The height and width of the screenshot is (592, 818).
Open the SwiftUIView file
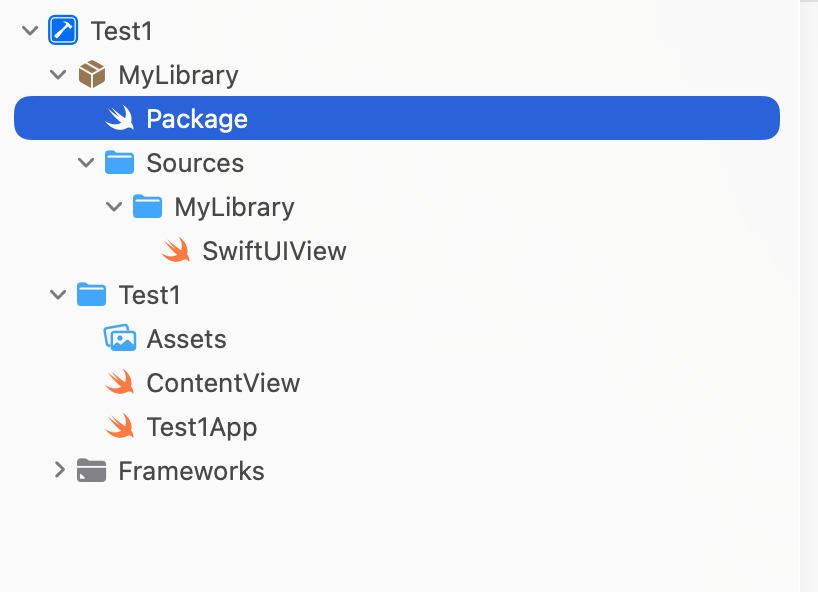click(274, 251)
